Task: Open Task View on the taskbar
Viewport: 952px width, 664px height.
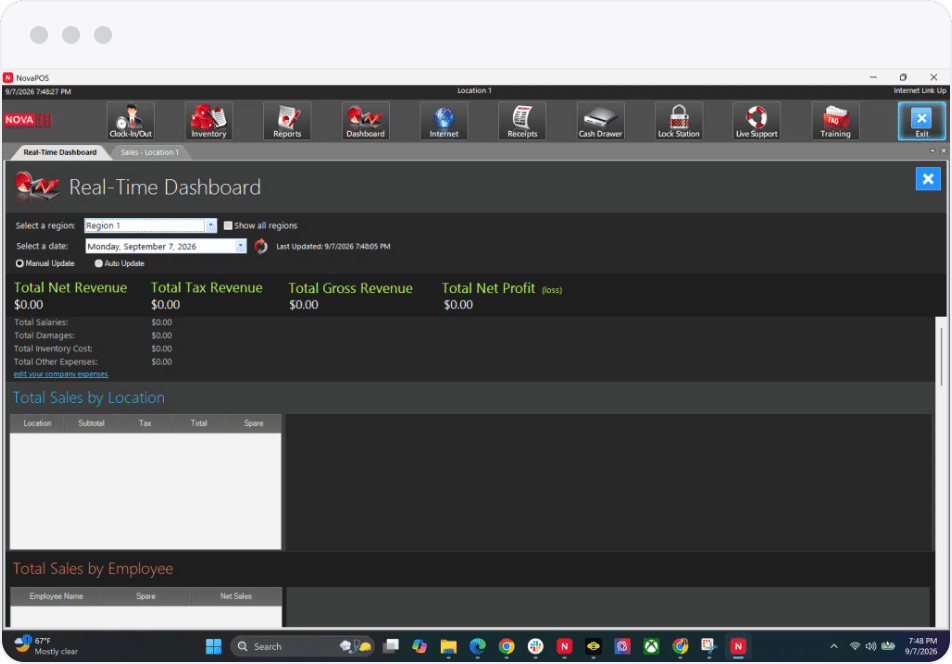Action: pyautogui.click(x=391, y=647)
